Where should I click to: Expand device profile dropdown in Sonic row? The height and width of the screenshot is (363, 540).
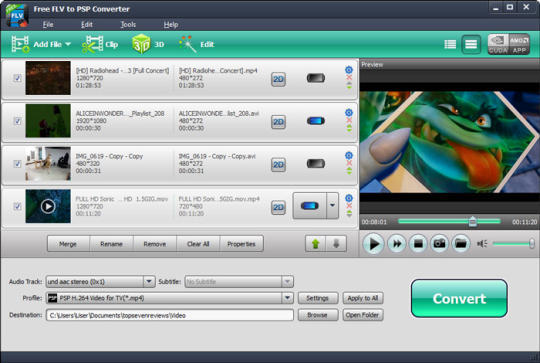[332, 206]
